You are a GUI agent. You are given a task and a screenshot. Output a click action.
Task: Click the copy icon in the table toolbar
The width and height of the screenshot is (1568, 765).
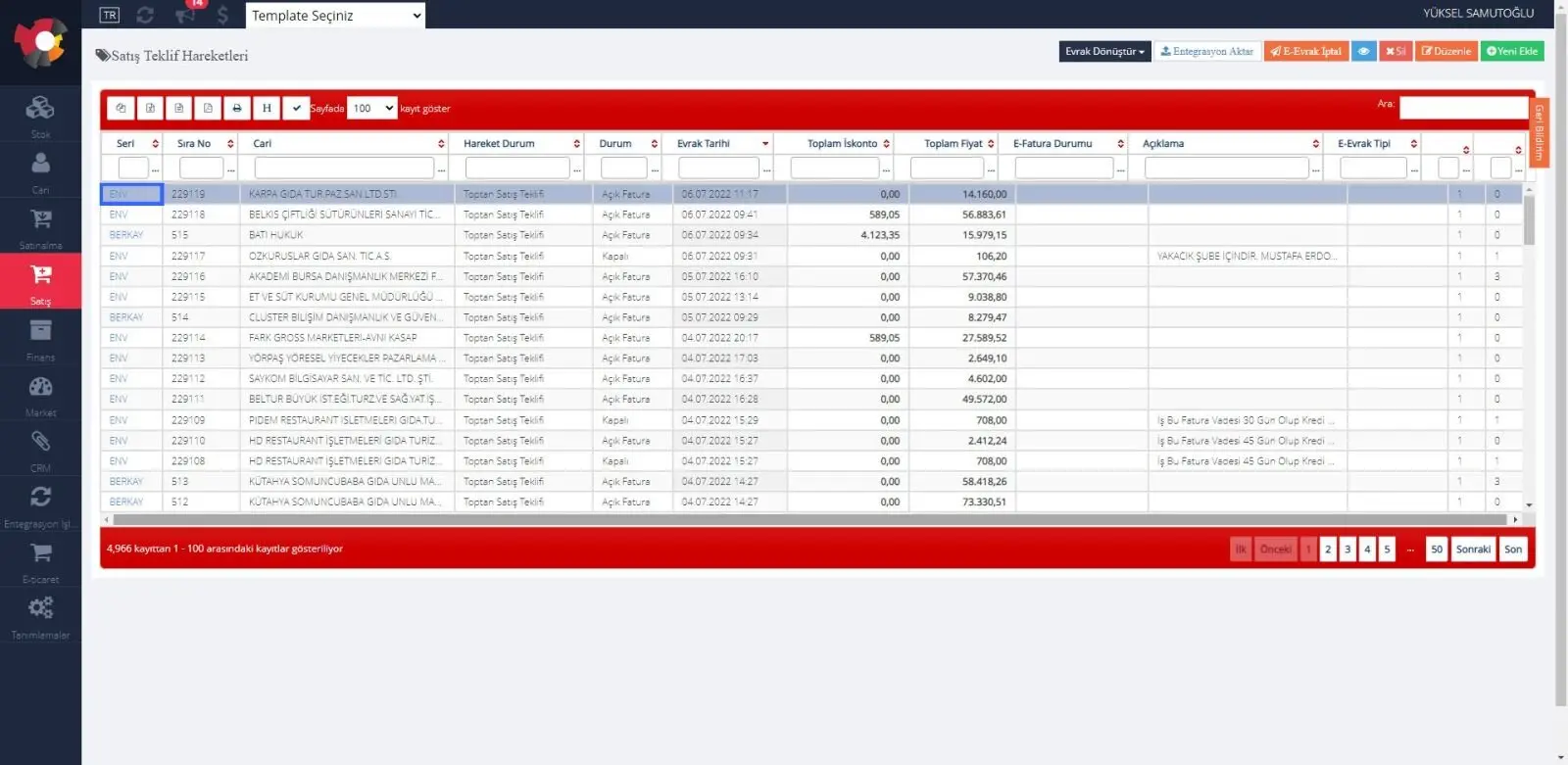[121, 109]
